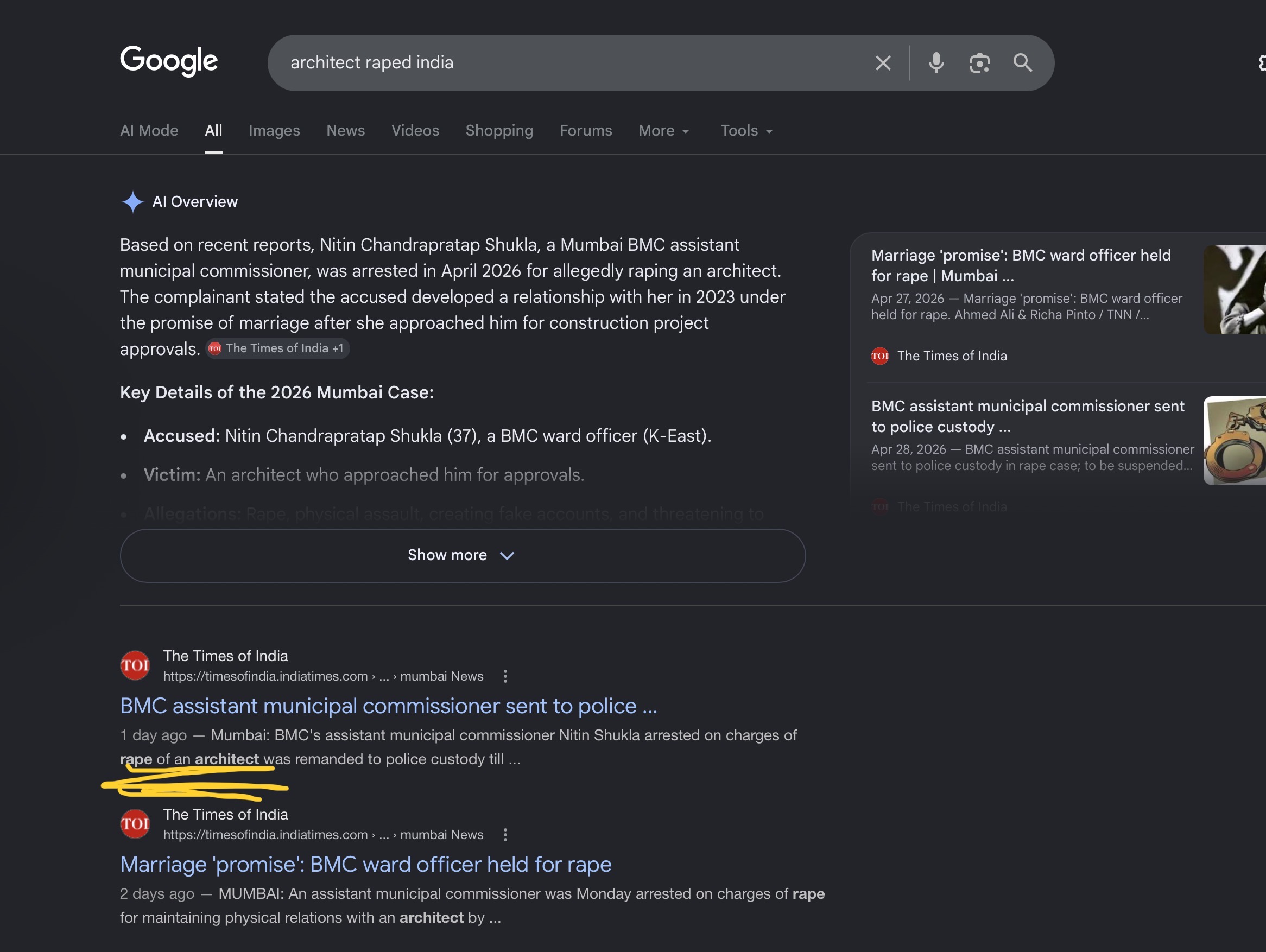Click inside the search input field
Viewport: 1266px width, 952px height.
coord(572,63)
